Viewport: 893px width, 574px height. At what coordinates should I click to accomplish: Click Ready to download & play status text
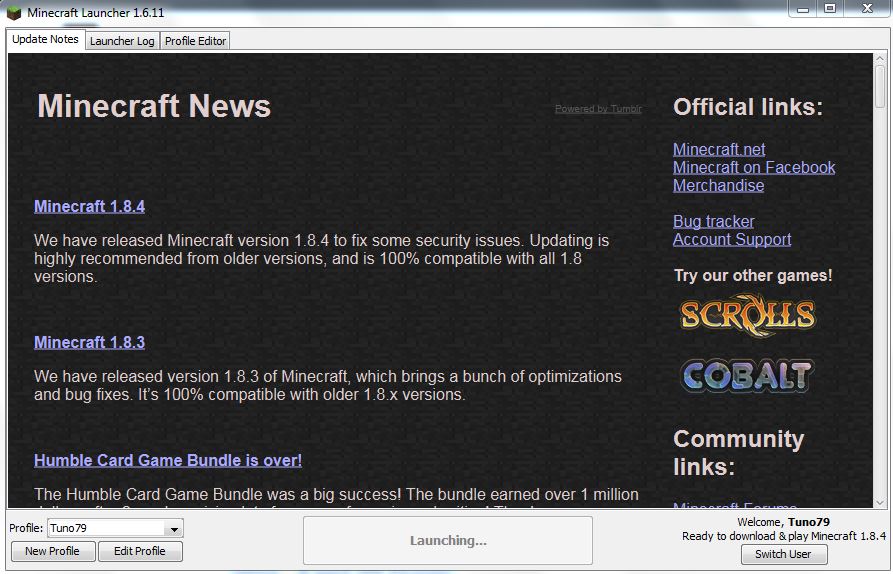(x=784, y=536)
